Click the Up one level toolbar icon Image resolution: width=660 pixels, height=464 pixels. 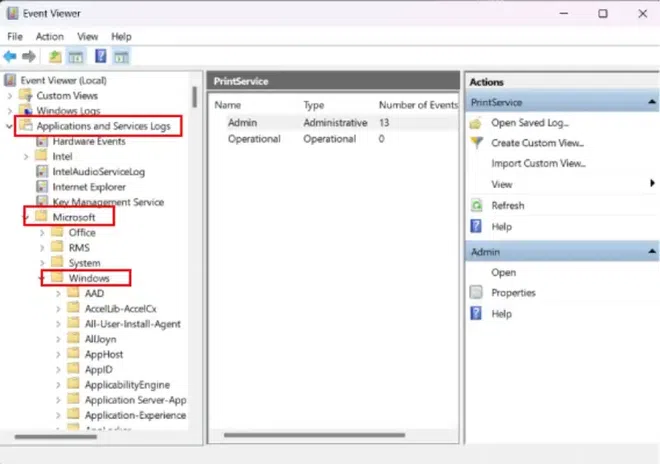coord(55,56)
